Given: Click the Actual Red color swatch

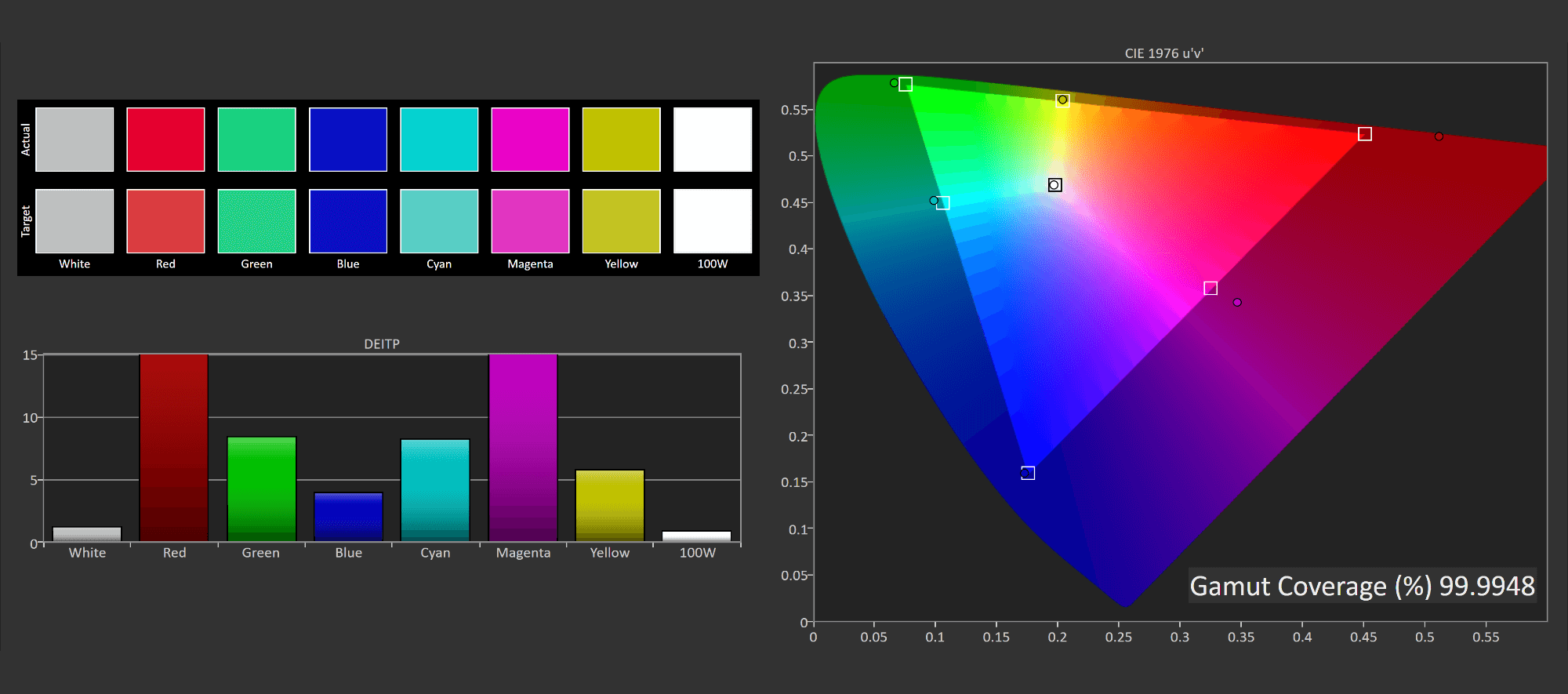Looking at the screenshot, I should (x=165, y=140).
